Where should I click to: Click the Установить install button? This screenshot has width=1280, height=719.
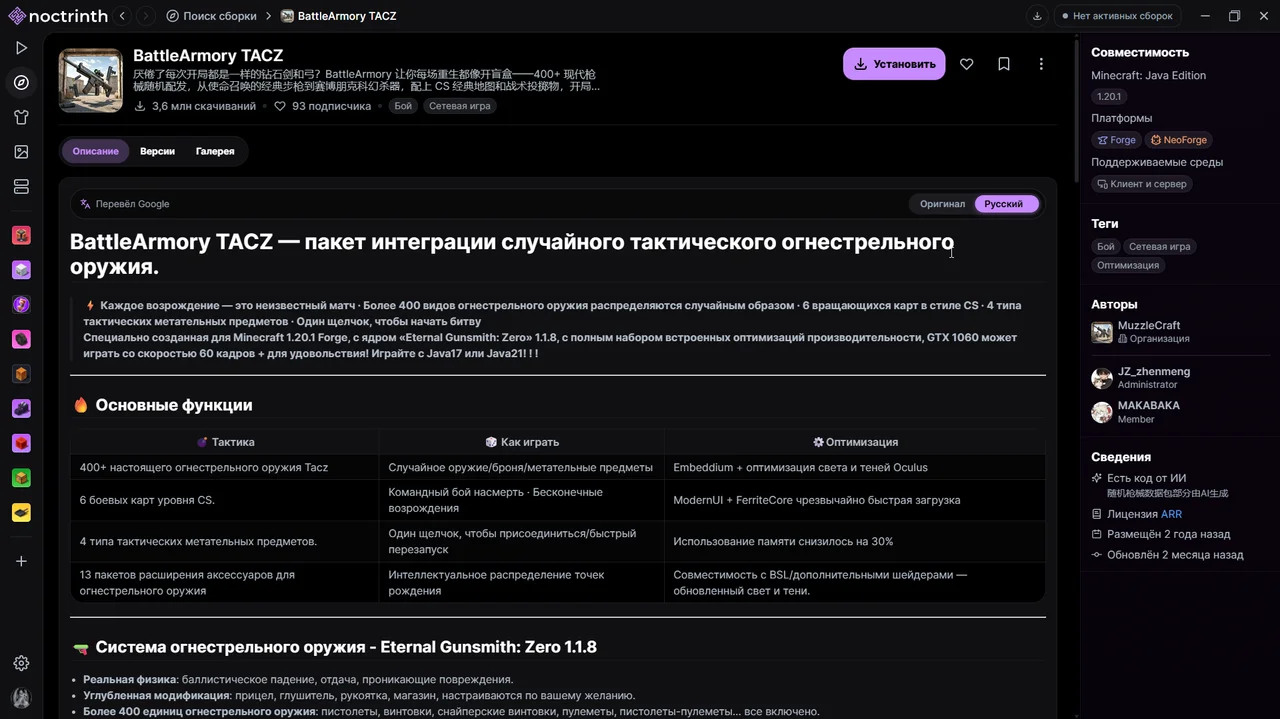click(x=894, y=64)
